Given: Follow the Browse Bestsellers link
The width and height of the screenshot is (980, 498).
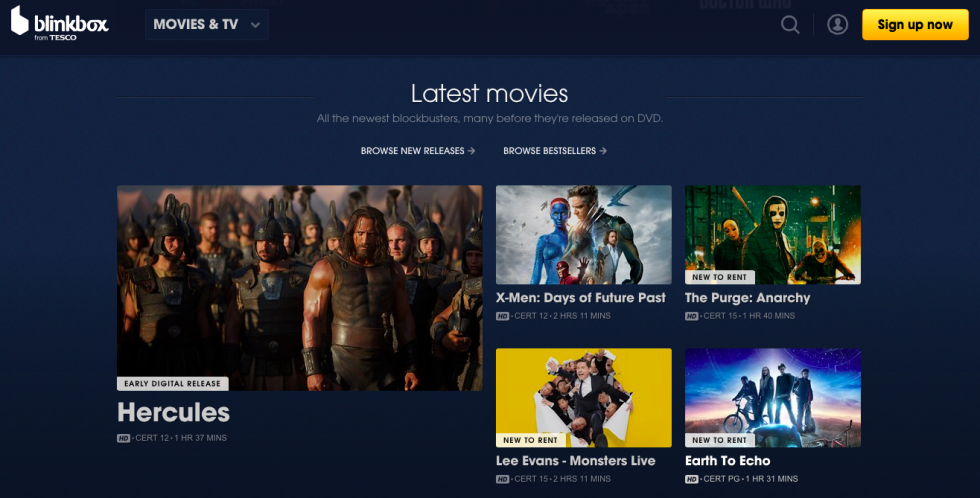Looking at the screenshot, I should (x=554, y=151).
